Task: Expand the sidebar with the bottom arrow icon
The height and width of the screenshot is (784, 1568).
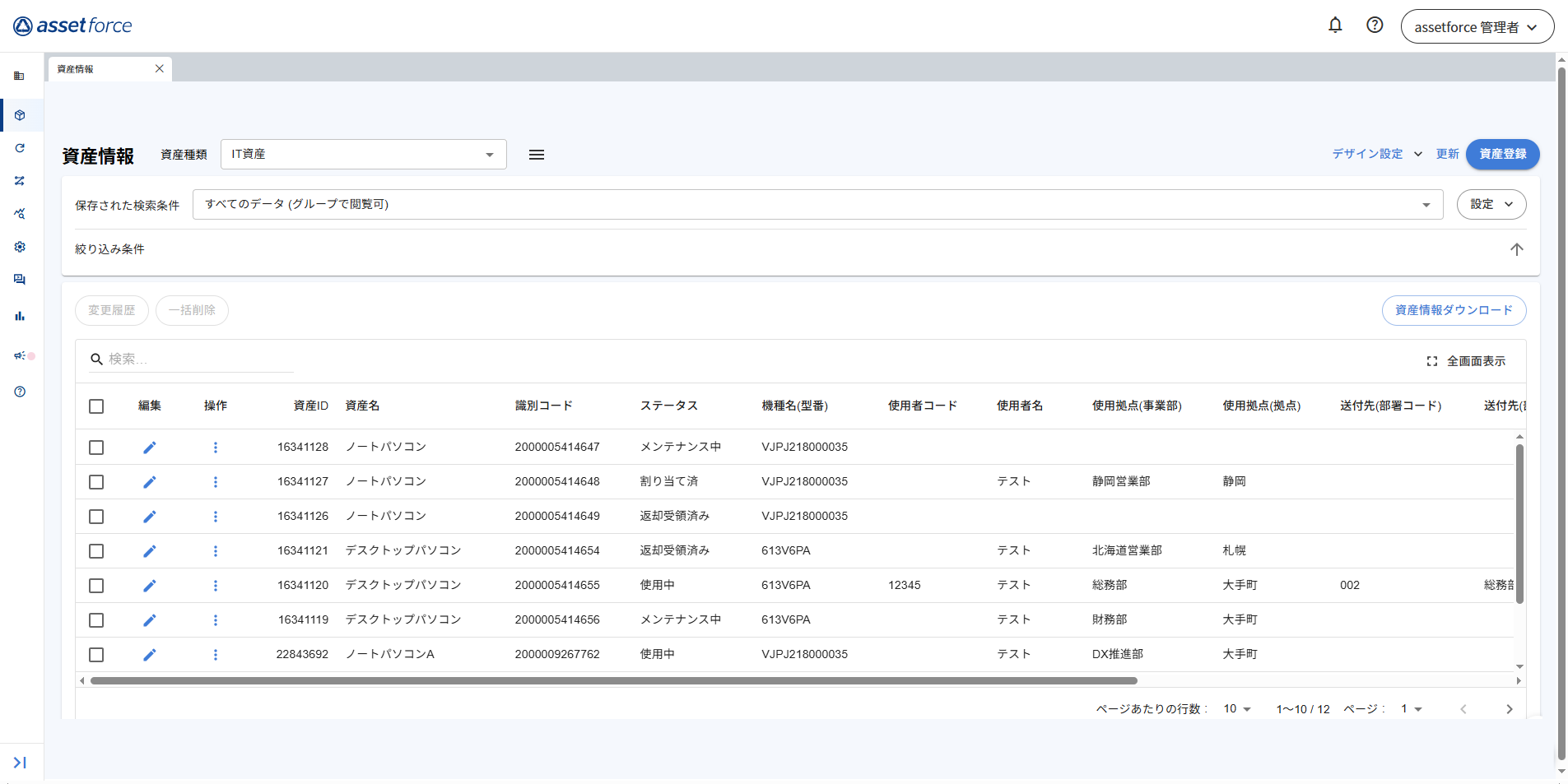Action: pyautogui.click(x=20, y=763)
